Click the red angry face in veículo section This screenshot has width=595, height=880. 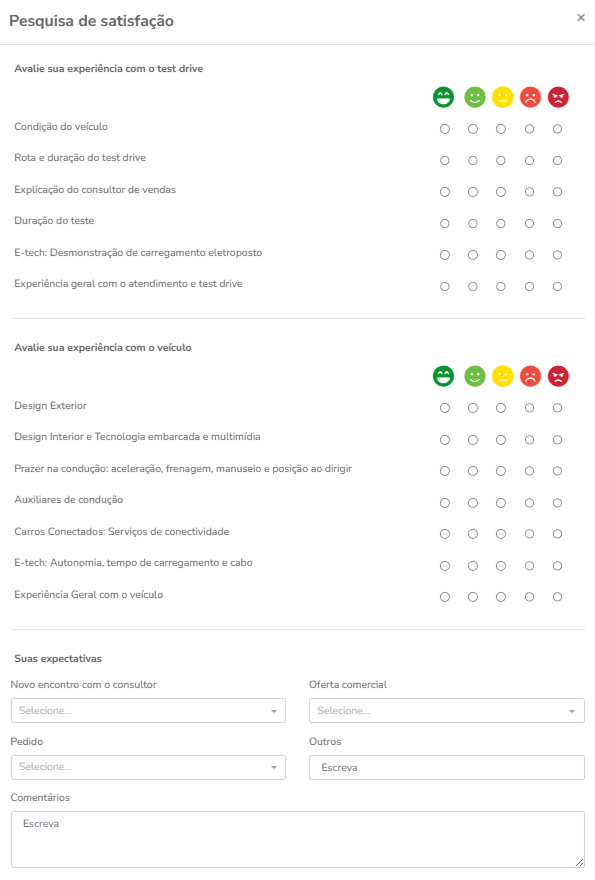point(558,376)
